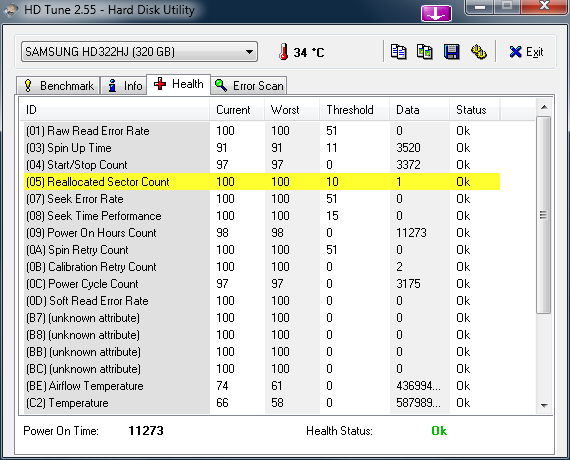The height and width of the screenshot is (460, 570).
Task: Click the Status column header
Action: (475, 110)
